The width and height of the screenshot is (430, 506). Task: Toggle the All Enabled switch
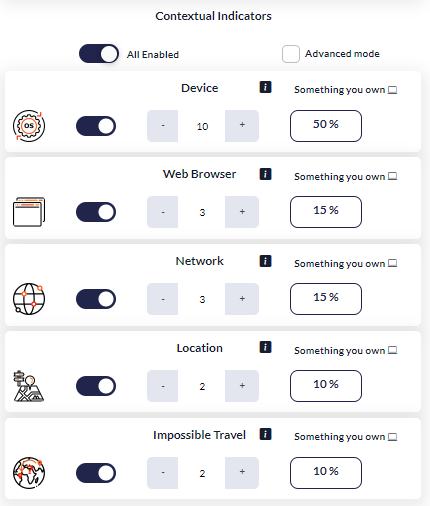(x=99, y=54)
